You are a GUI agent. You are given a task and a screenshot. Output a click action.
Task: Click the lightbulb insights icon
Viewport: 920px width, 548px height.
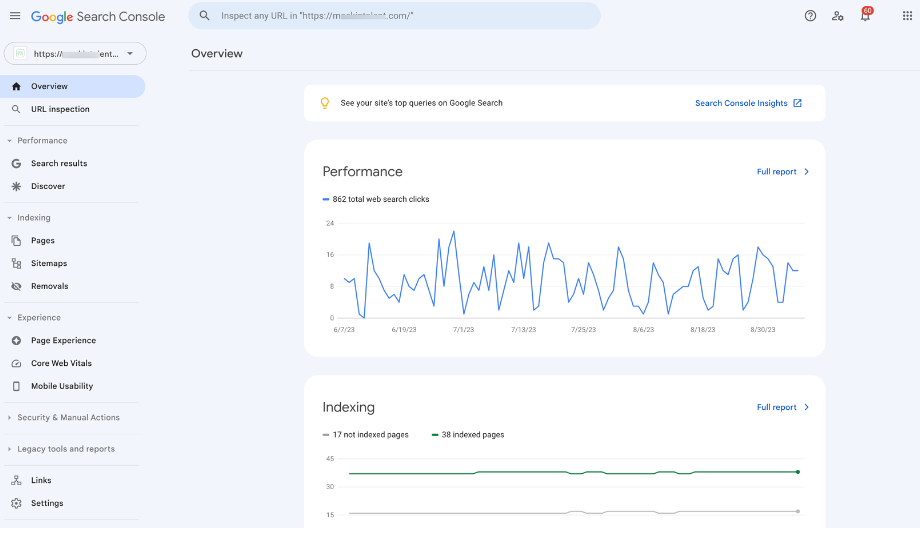pyautogui.click(x=324, y=103)
